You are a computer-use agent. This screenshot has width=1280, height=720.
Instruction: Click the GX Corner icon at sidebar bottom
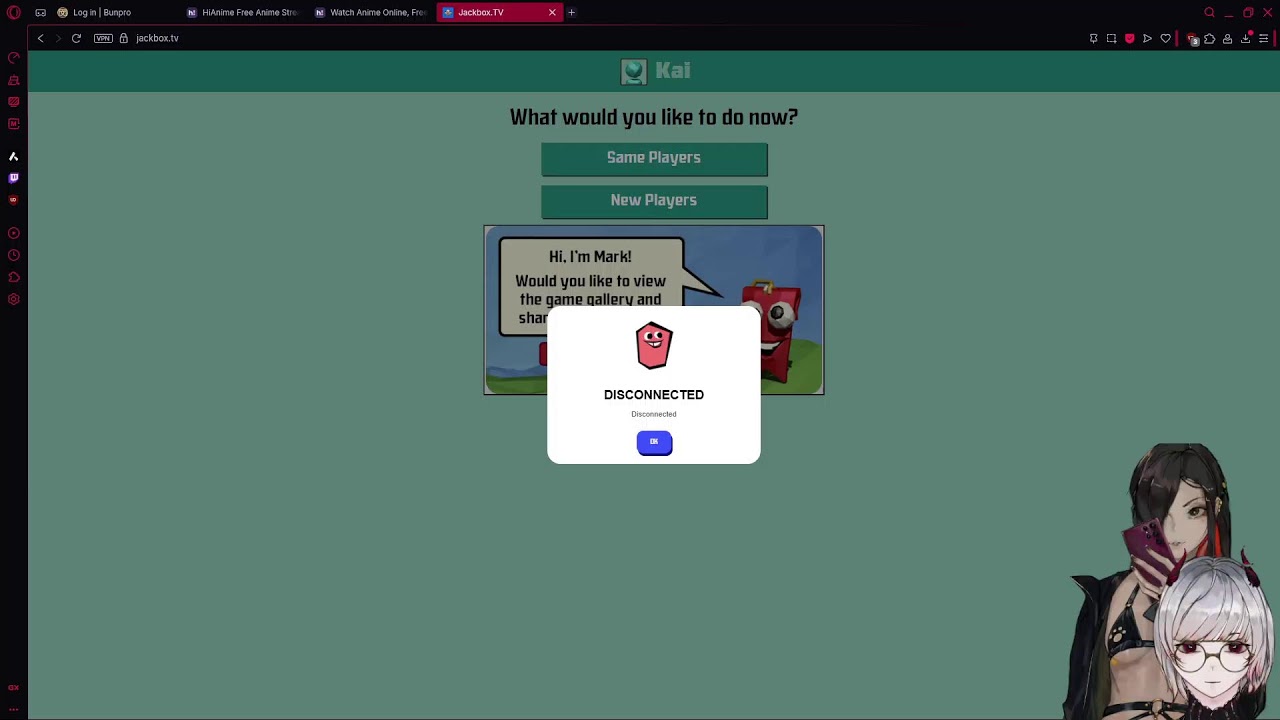(14, 688)
